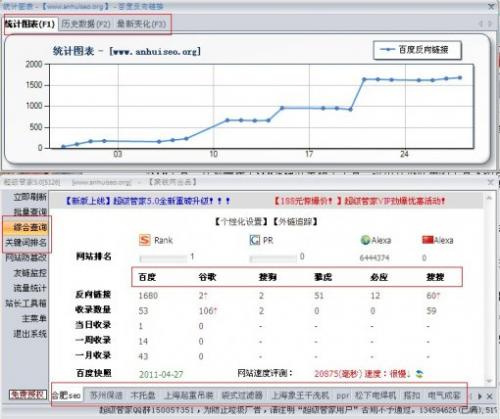Screen dimensions: 500x419
Task: Open the 上海象王干洗机 keyword tab
Action: [300, 396]
